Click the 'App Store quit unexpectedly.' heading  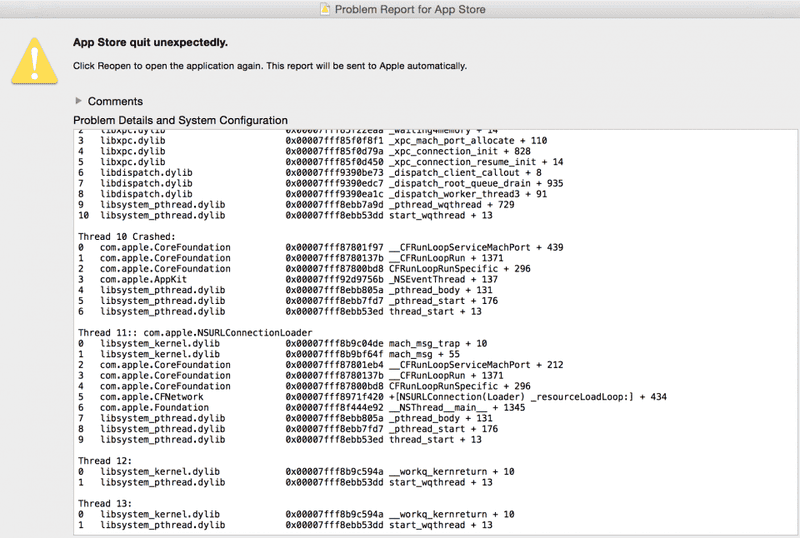click(x=150, y=43)
